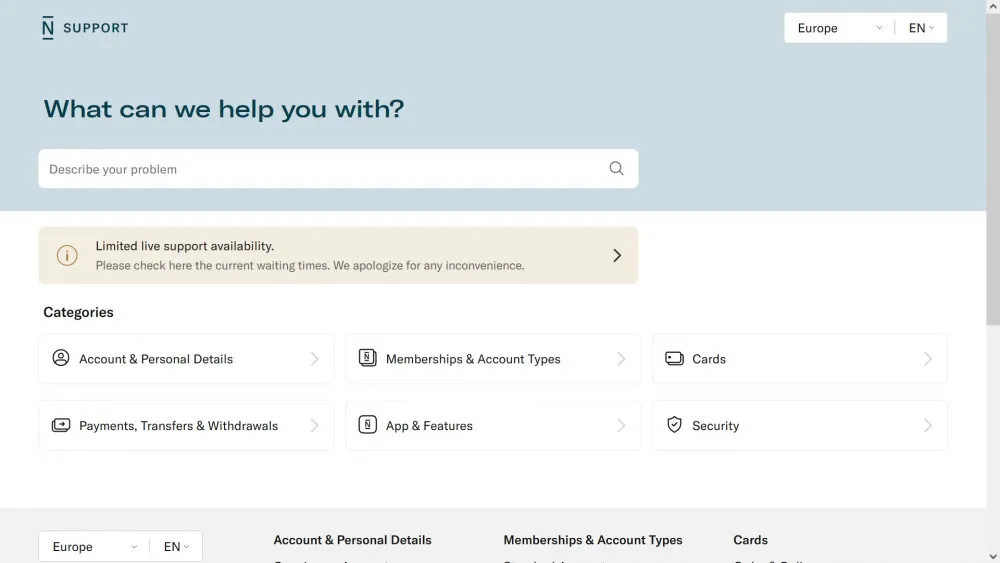Expand the limited live support banner chevron
The image size is (1000, 563).
[x=617, y=256]
